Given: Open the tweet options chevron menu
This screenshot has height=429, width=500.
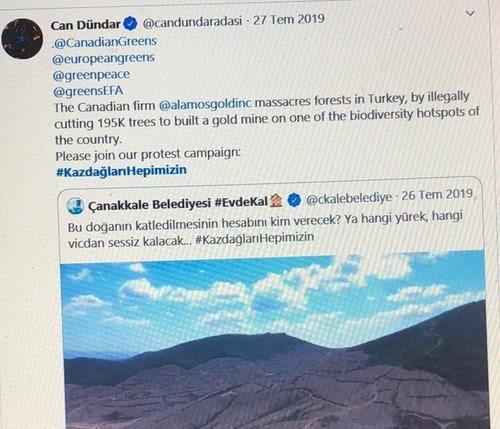Looking at the screenshot, I should click(470, 13).
